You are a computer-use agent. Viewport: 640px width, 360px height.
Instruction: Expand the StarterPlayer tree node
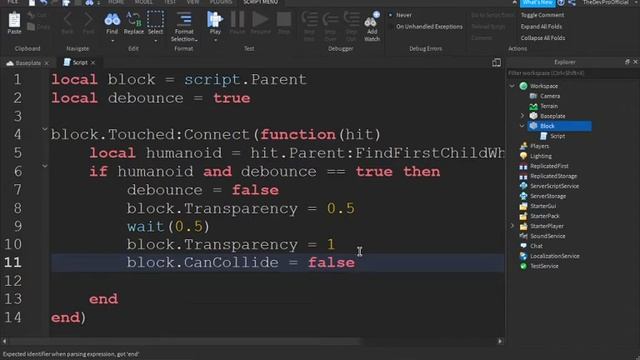[512, 226]
